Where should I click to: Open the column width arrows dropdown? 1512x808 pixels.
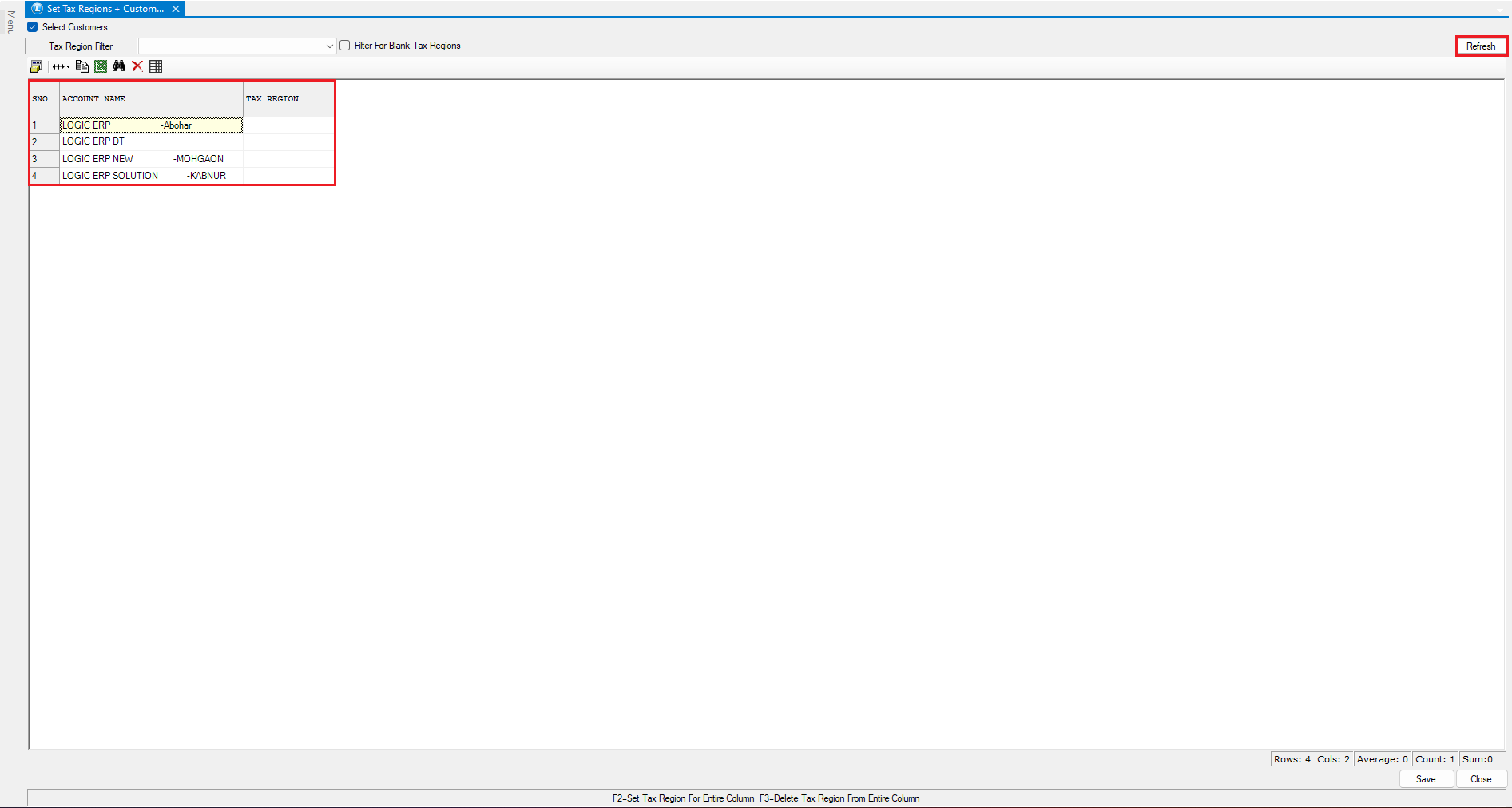tap(62, 66)
